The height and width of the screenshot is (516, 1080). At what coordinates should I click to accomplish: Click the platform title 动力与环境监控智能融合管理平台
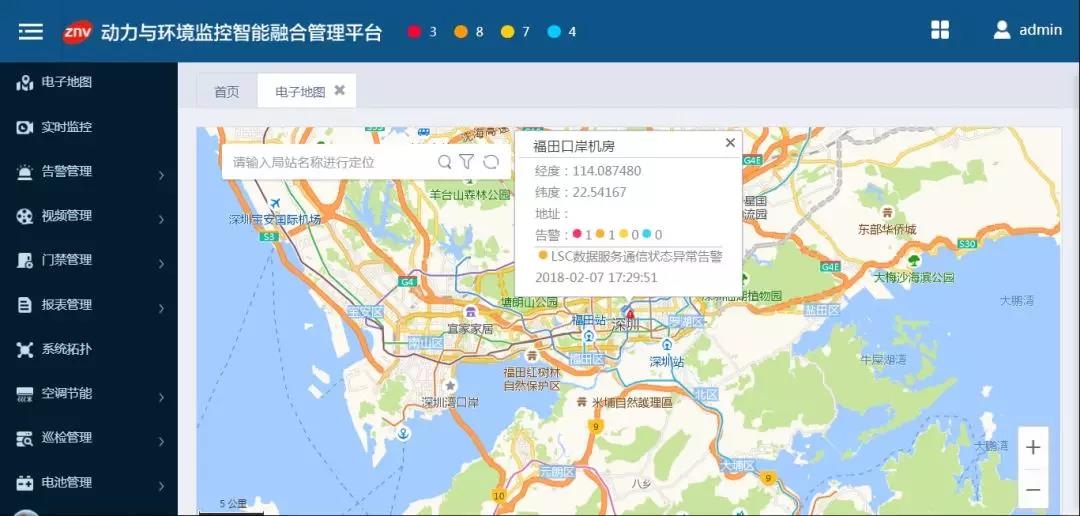[241, 32]
